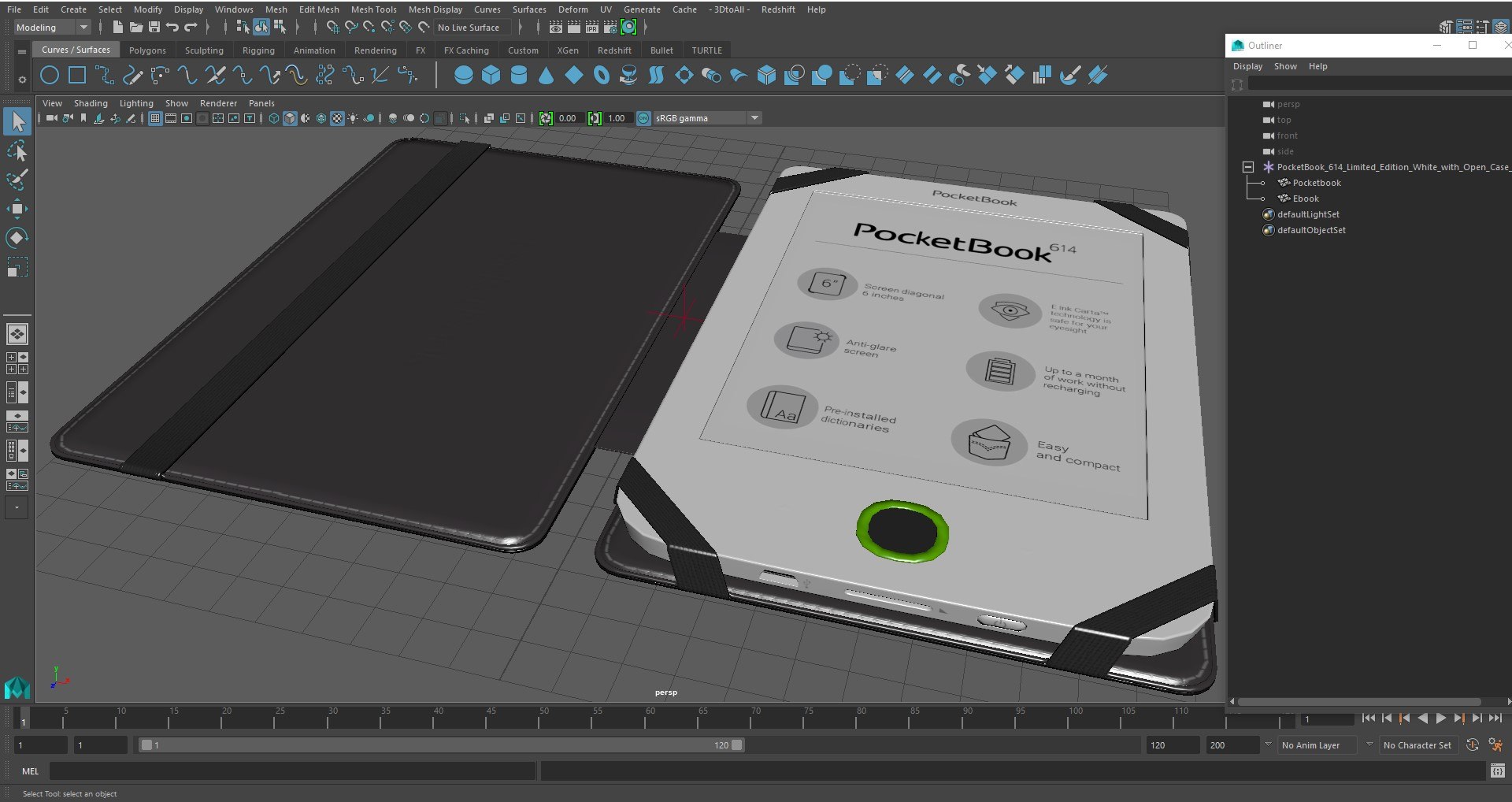Create a NURBS plane from the shelf

tap(574, 76)
